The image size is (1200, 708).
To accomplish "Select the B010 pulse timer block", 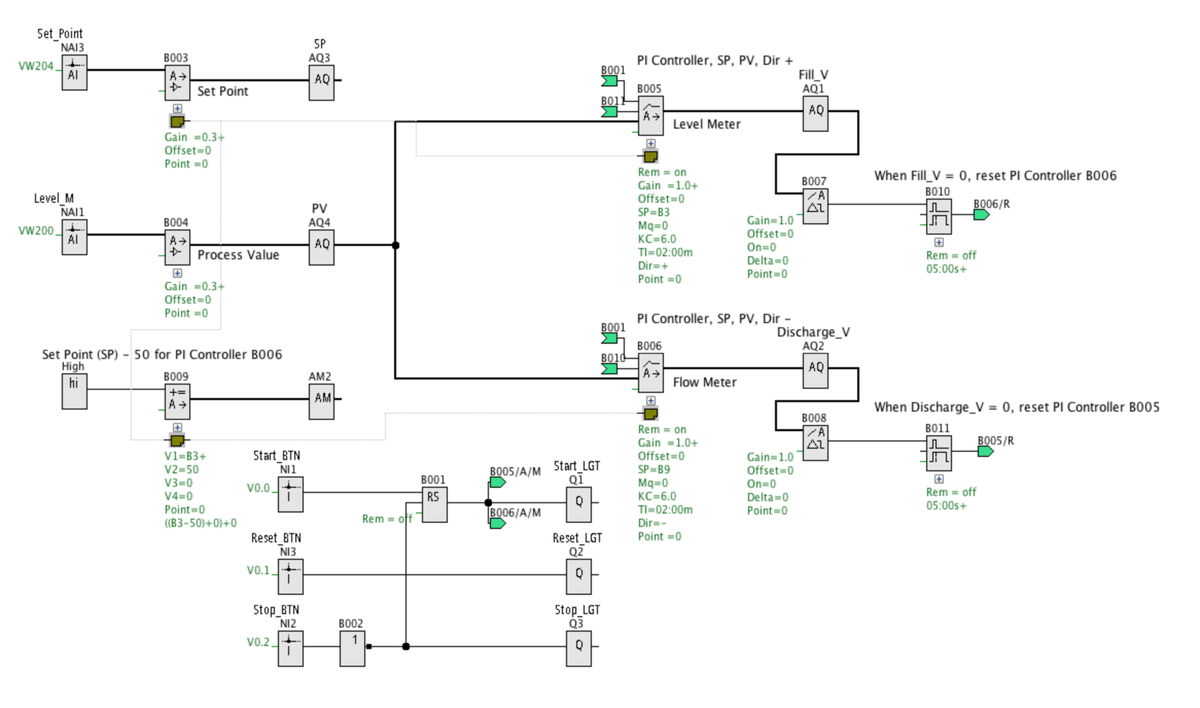I will coord(938,216).
